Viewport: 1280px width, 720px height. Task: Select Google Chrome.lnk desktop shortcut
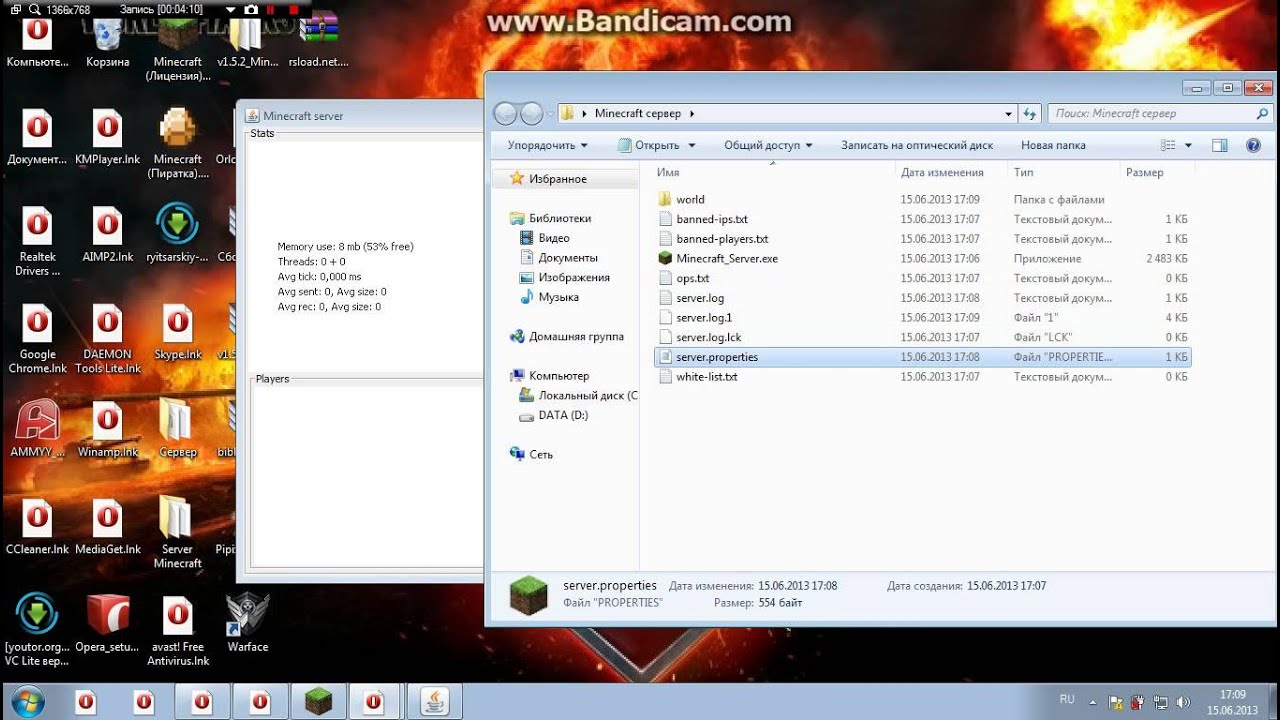click(x=37, y=339)
